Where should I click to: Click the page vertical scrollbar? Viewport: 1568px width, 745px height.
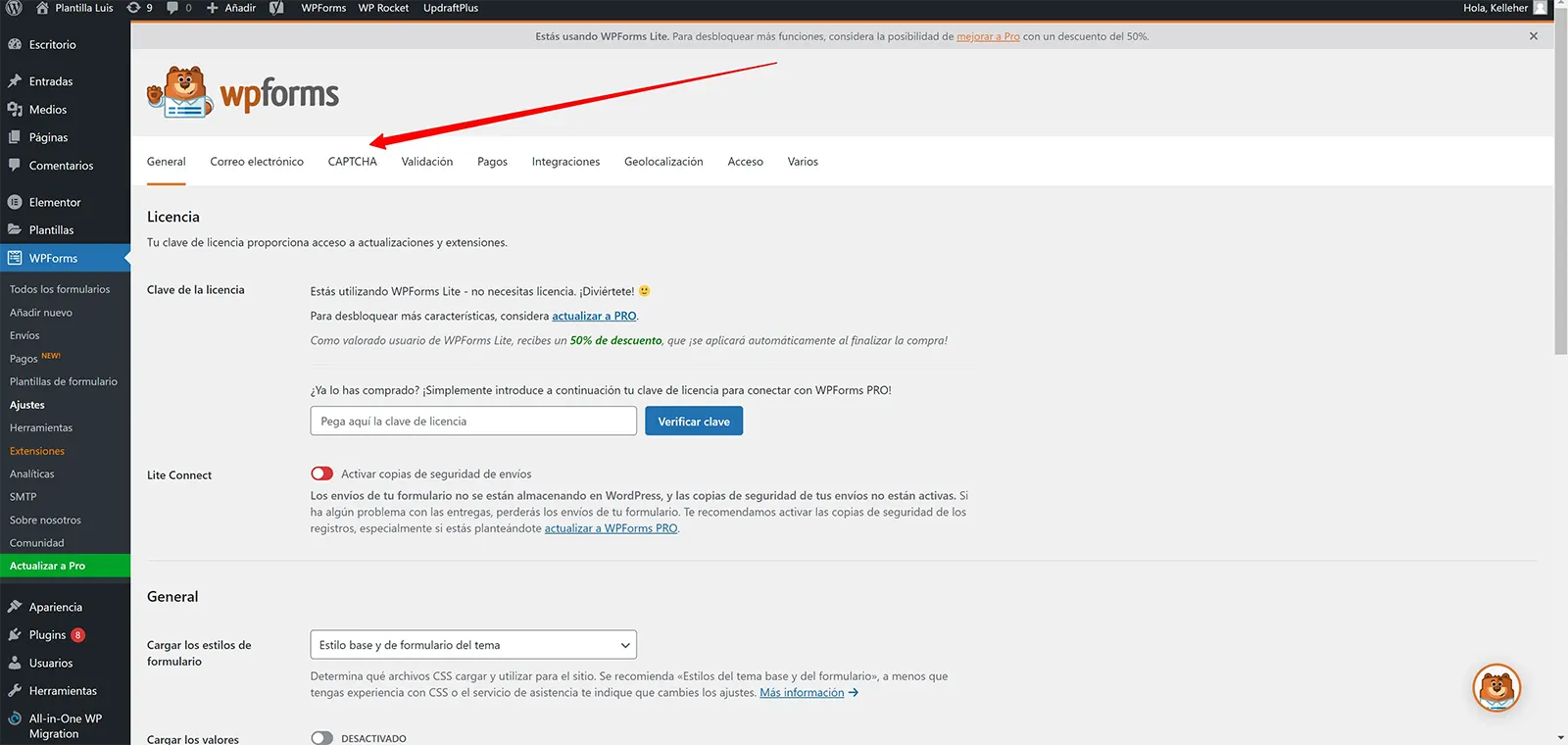click(1560, 196)
